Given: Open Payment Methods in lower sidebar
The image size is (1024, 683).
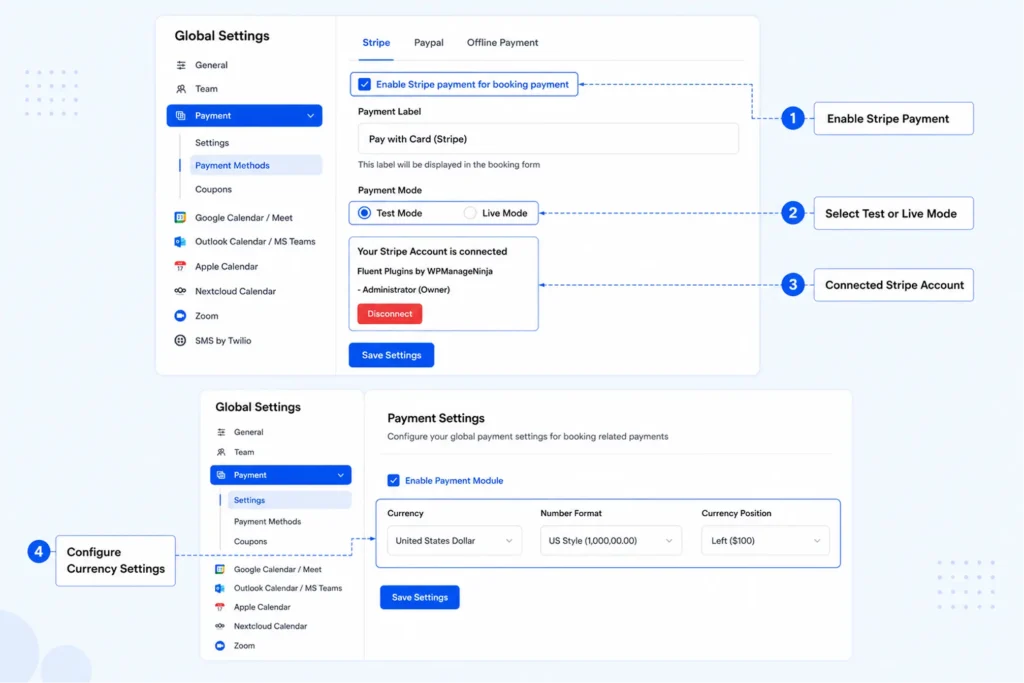Looking at the screenshot, I should tap(267, 522).
